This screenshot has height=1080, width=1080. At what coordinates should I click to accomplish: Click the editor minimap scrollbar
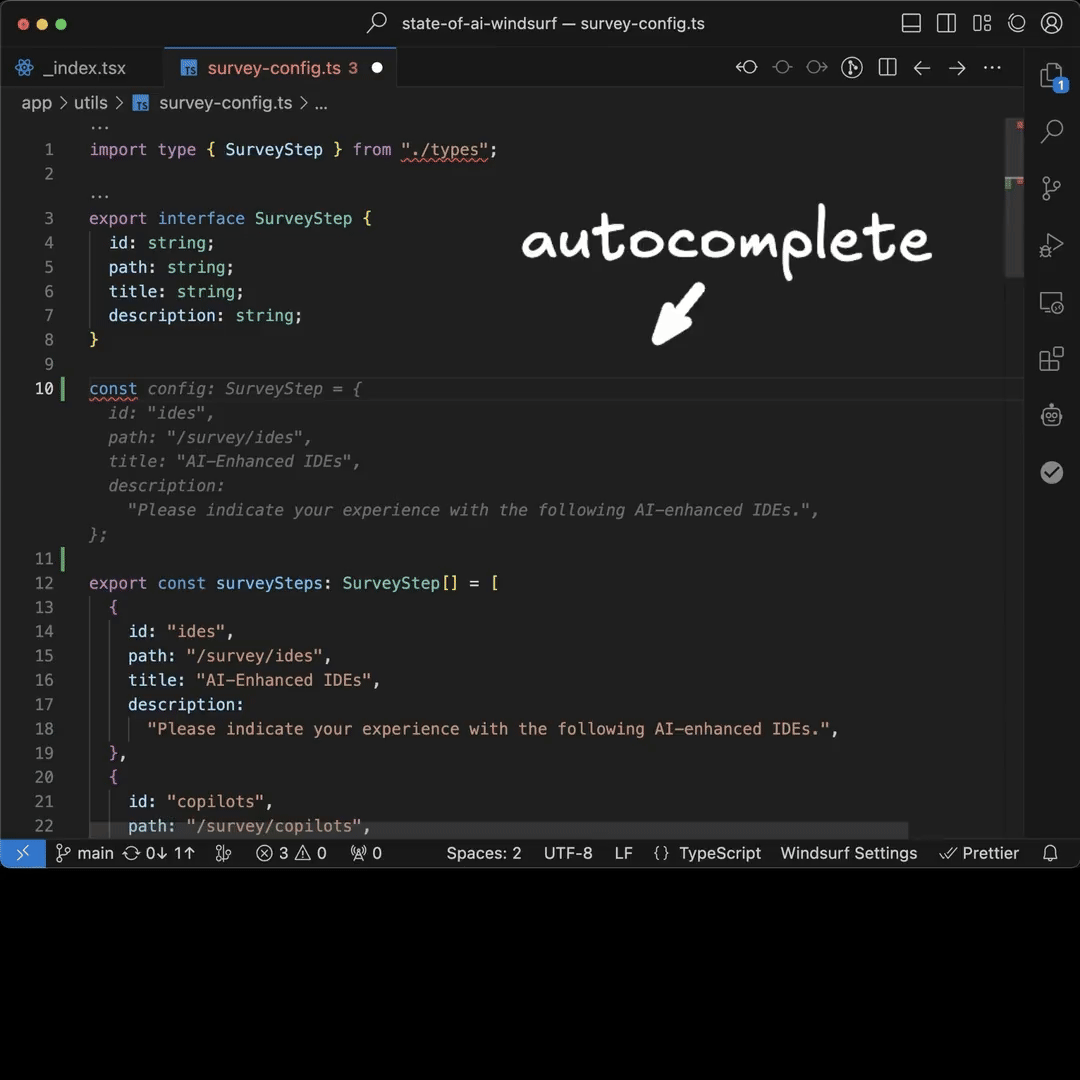pos(1013,200)
